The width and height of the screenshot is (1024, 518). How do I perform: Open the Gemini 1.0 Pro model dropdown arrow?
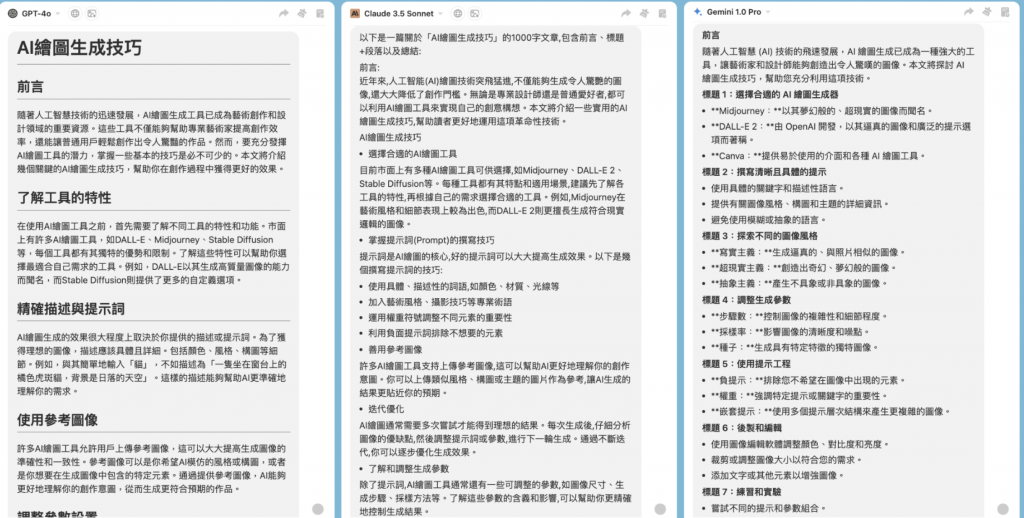tap(768, 12)
